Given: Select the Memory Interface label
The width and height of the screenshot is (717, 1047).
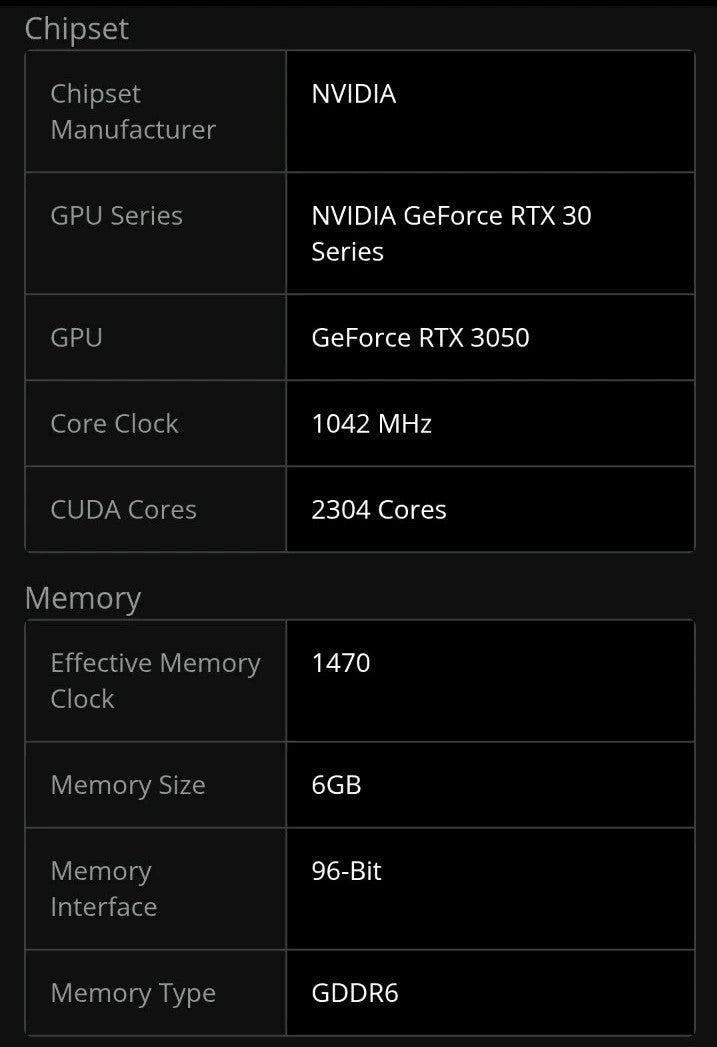Looking at the screenshot, I should [103, 889].
